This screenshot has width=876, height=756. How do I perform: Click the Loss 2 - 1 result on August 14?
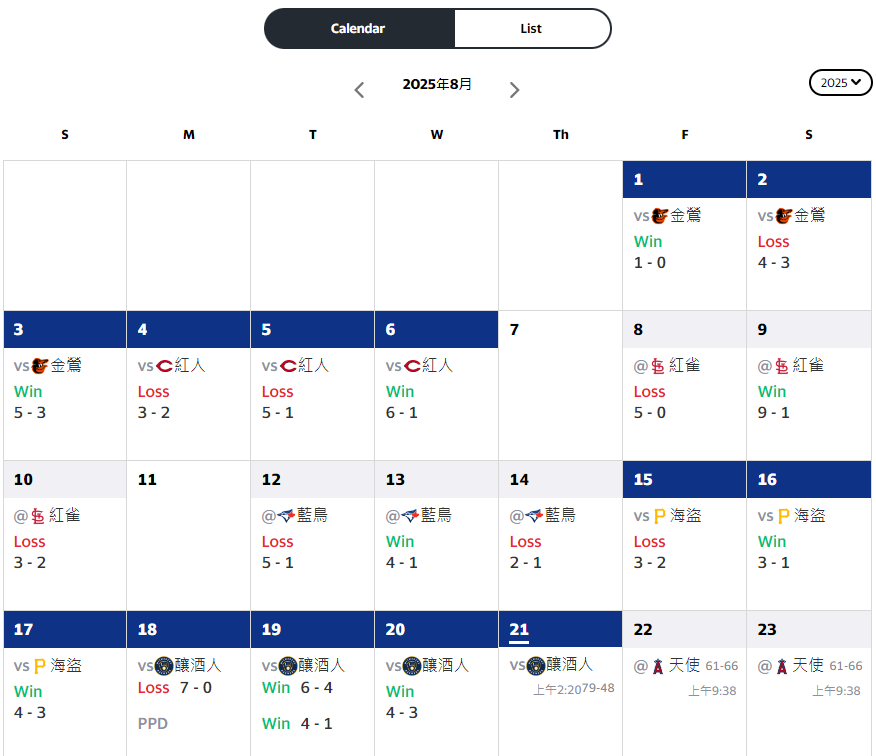coord(526,552)
